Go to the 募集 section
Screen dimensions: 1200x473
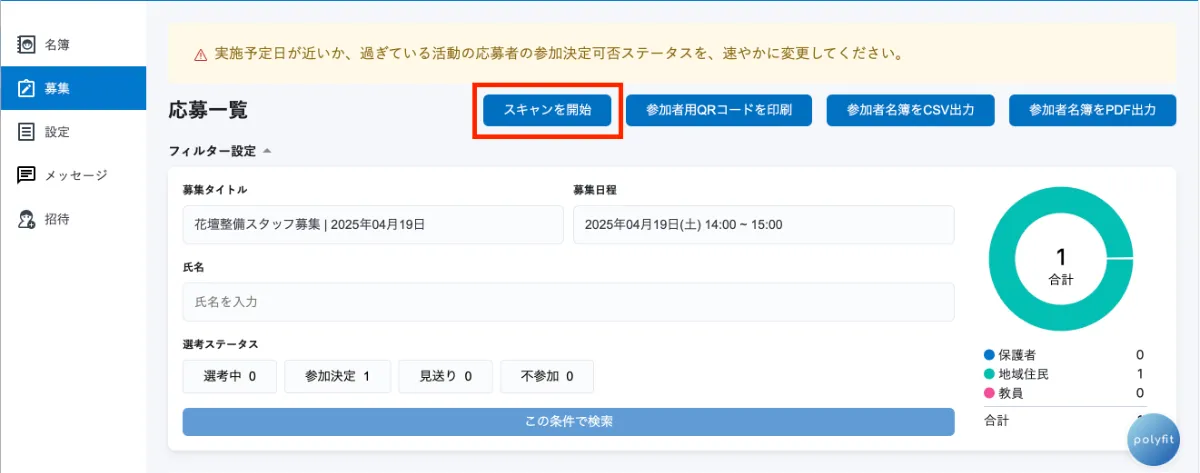(x=73, y=88)
